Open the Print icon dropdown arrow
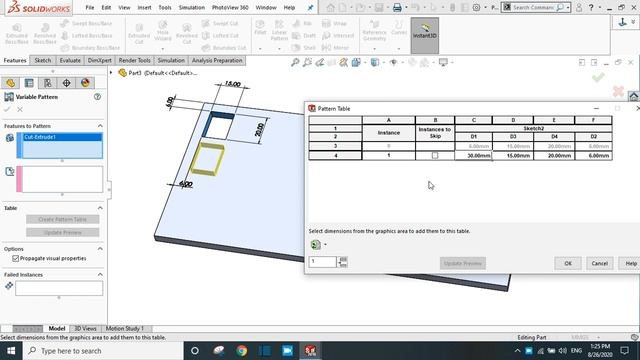Screen dimensions: 640x360 pyautogui.click(x=406, y=7)
